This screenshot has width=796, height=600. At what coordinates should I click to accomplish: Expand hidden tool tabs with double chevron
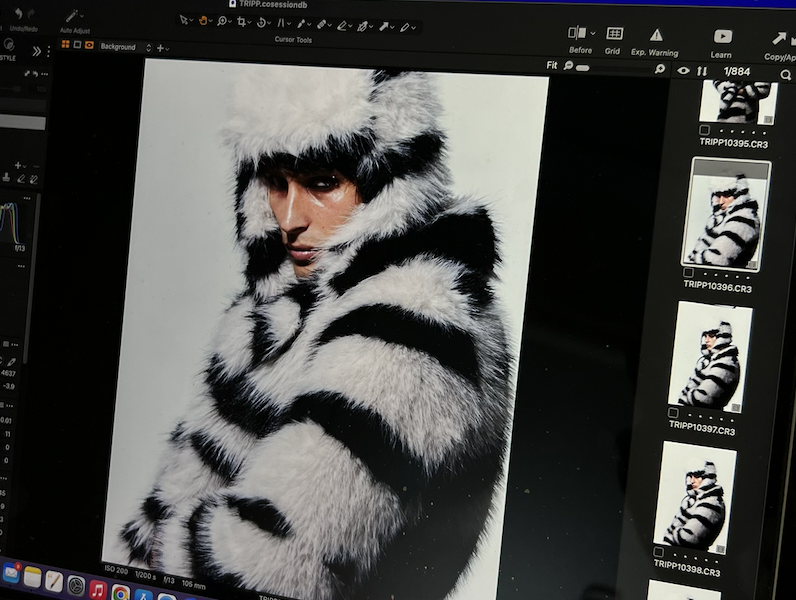[37, 51]
